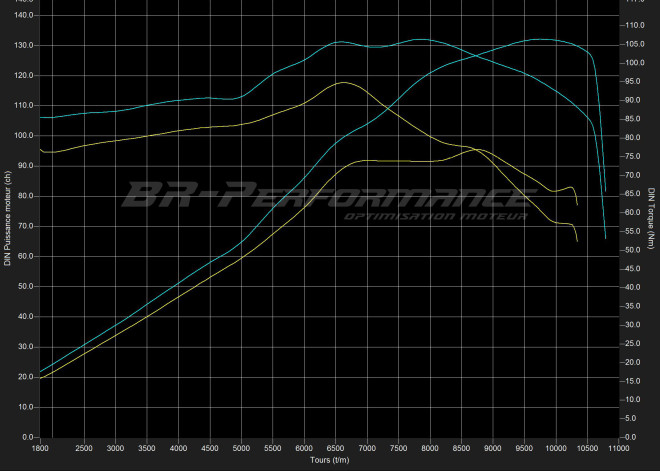Select the 10000 rpm tick label

point(556,448)
